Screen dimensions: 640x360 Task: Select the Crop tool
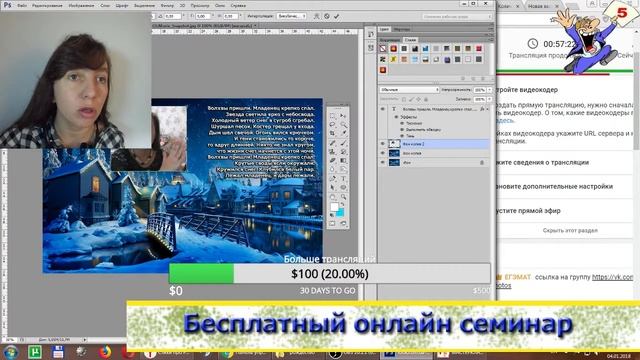(x=332, y=133)
